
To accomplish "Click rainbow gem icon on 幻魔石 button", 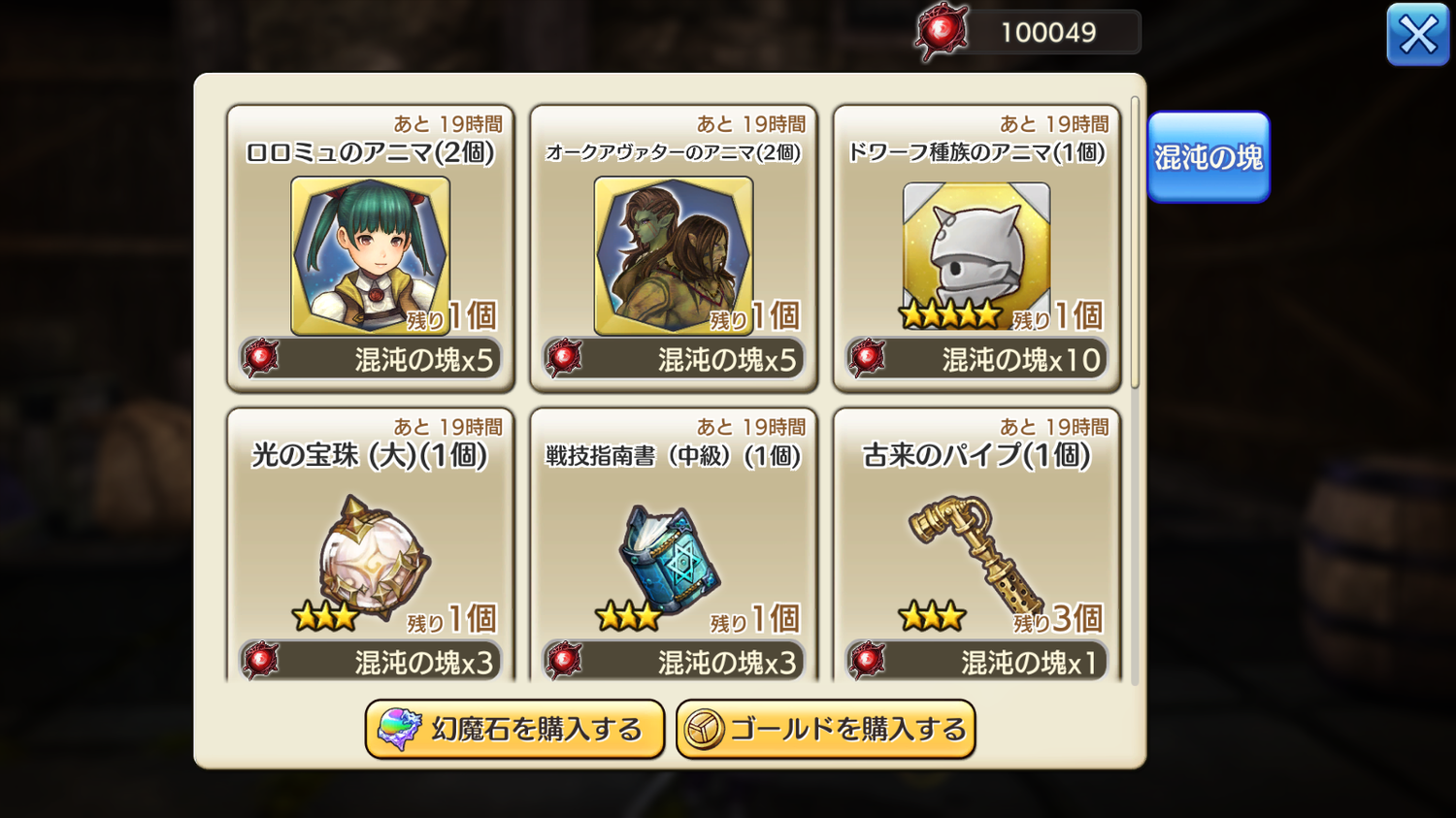I will click(x=398, y=729).
